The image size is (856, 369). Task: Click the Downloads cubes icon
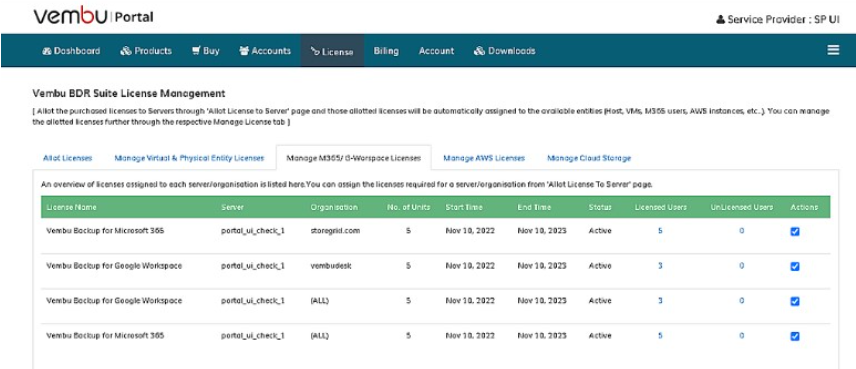[479, 51]
